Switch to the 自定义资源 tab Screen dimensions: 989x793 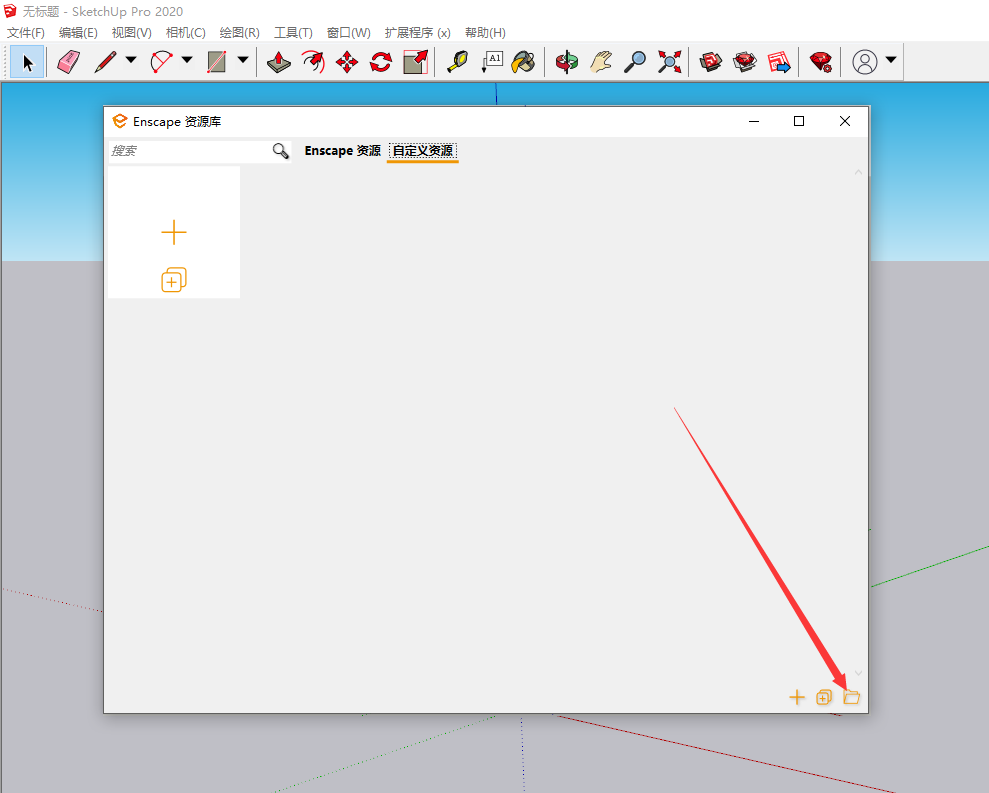[x=423, y=151]
